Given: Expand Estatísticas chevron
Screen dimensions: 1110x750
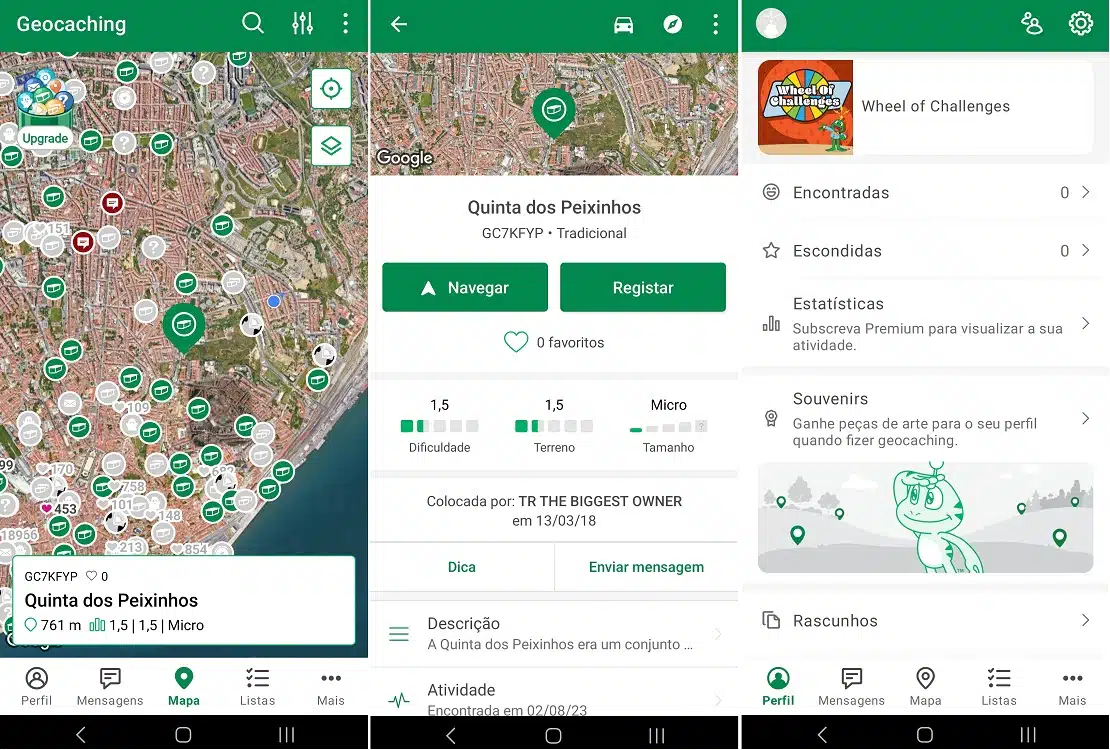Looking at the screenshot, I should point(1086,324).
